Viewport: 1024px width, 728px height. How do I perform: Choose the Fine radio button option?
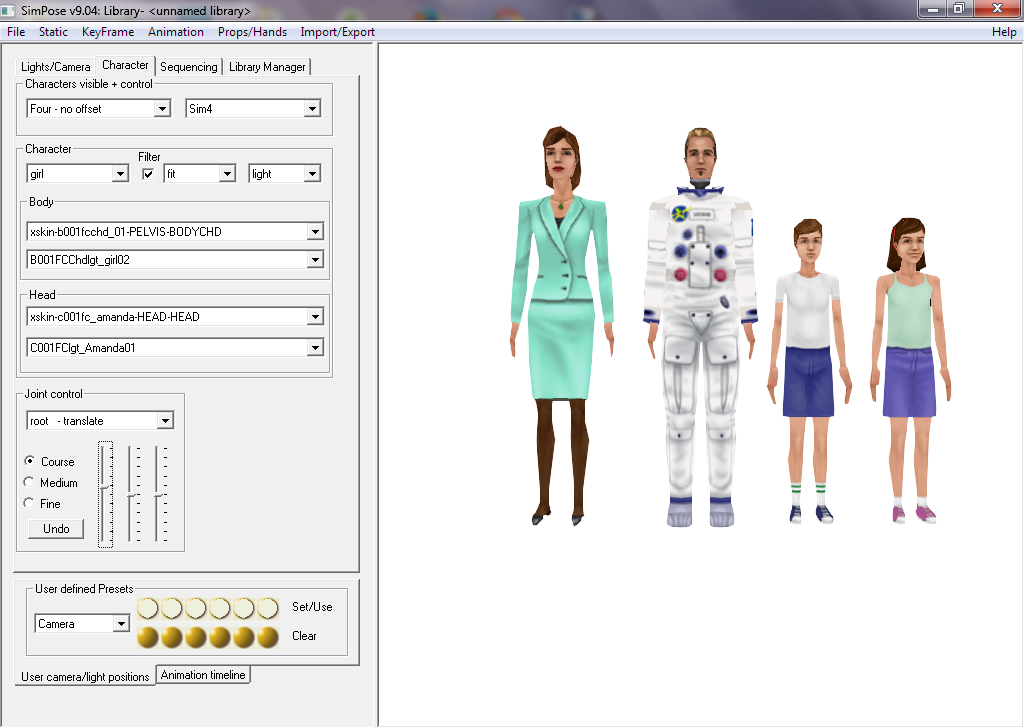point(29,504)
